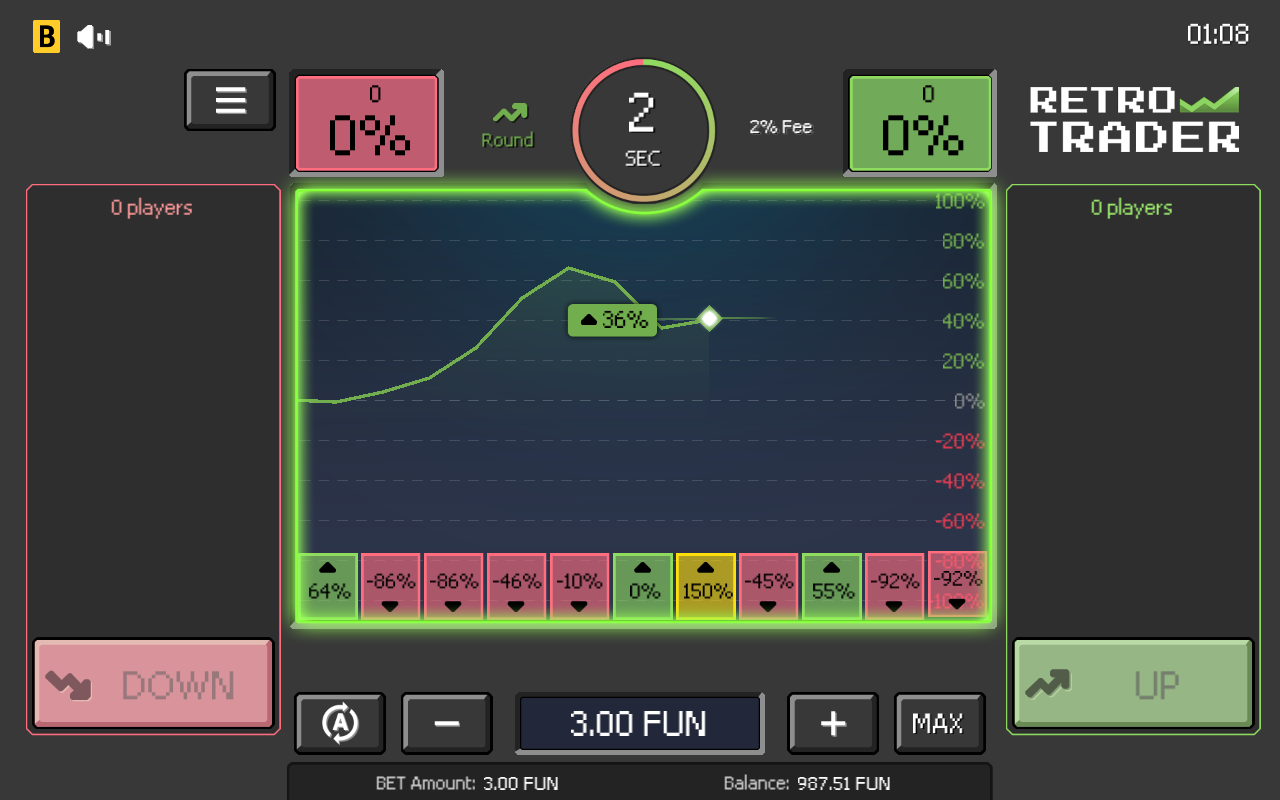The image size is (1280, 800).
Task: Click the red -45% history tile
Action: pyautogui.click(x=769, y=586)
